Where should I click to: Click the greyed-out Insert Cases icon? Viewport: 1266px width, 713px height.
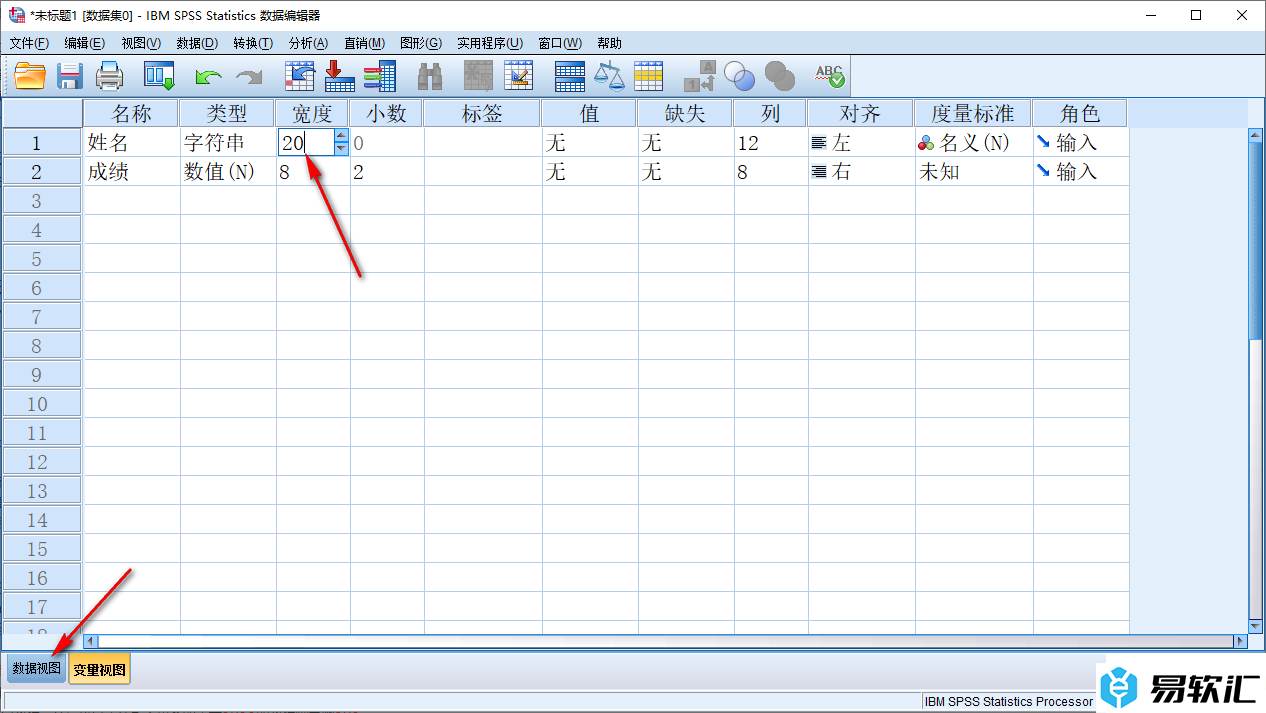(x=479, y=76)
